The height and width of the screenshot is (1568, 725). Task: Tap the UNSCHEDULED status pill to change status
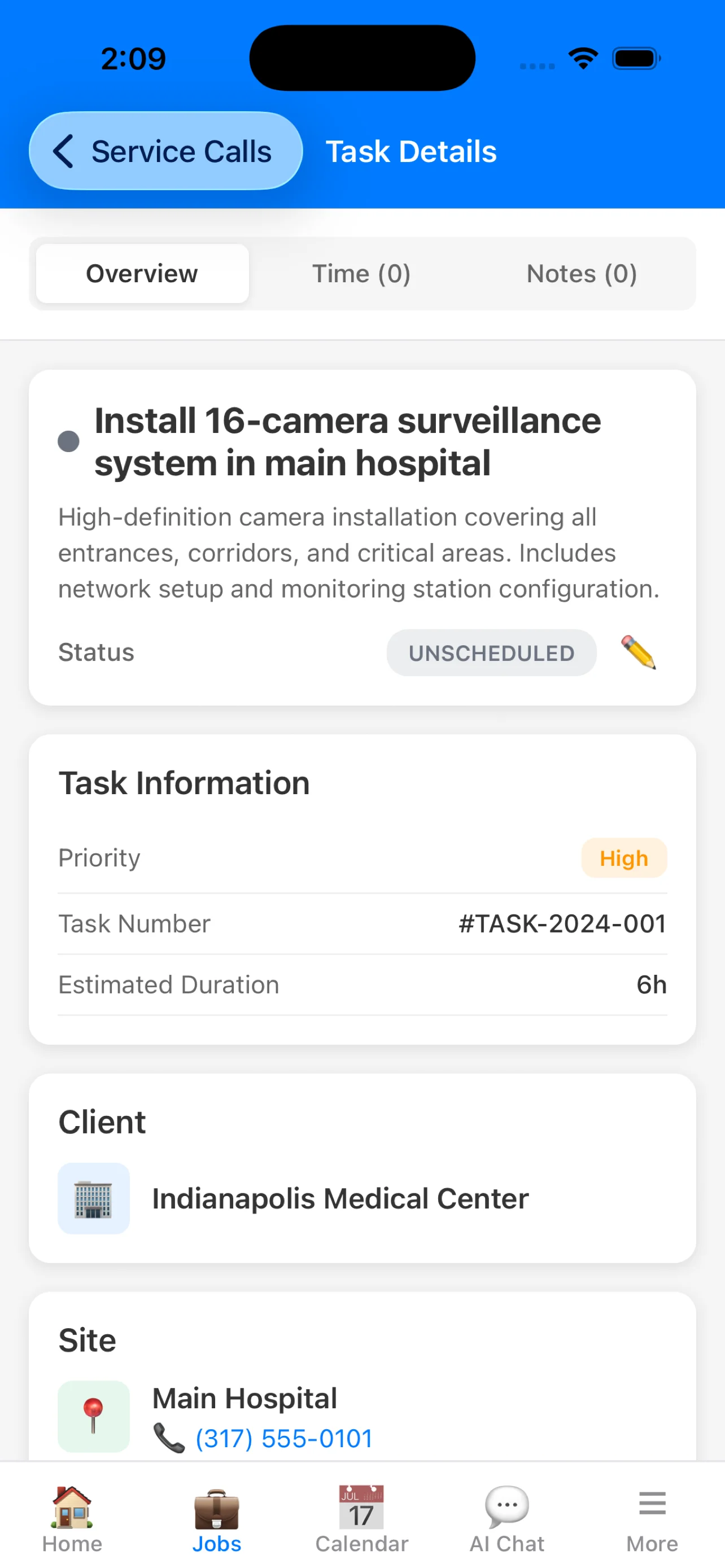[491, 652]
